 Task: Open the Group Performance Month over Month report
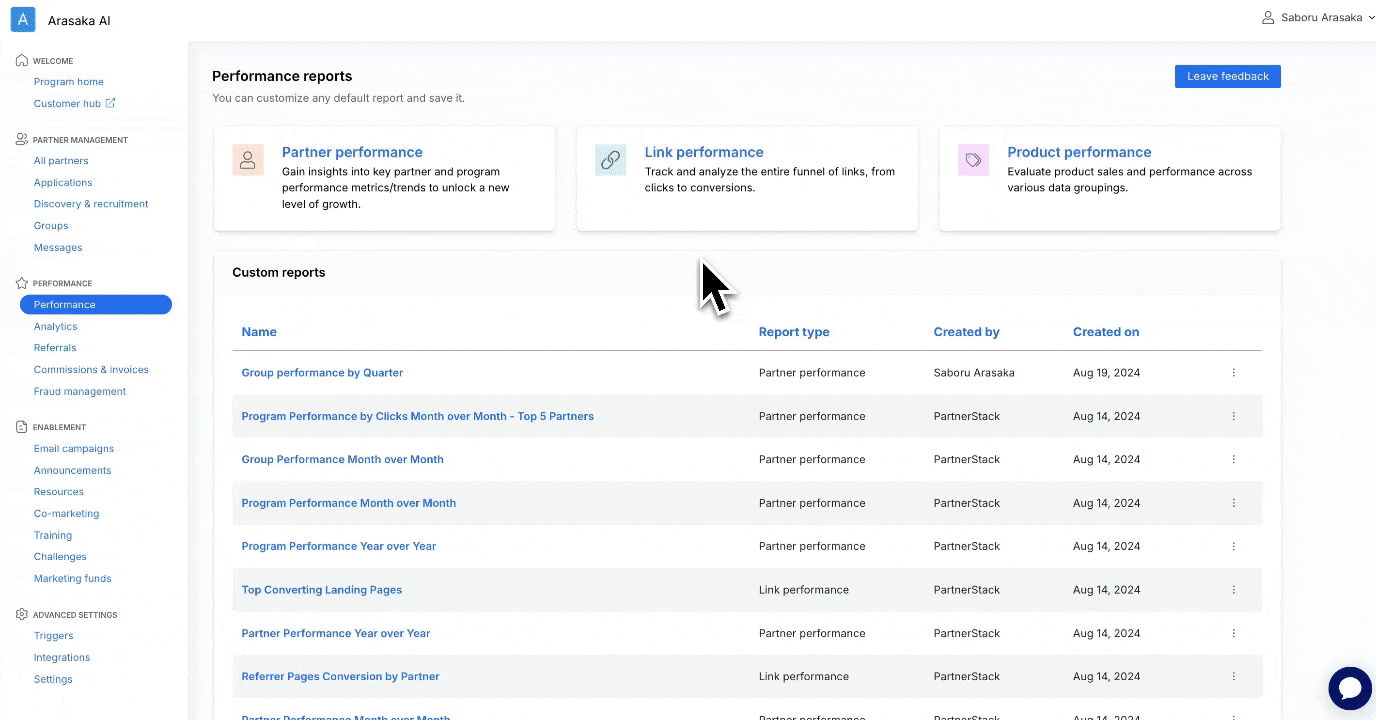342,460
